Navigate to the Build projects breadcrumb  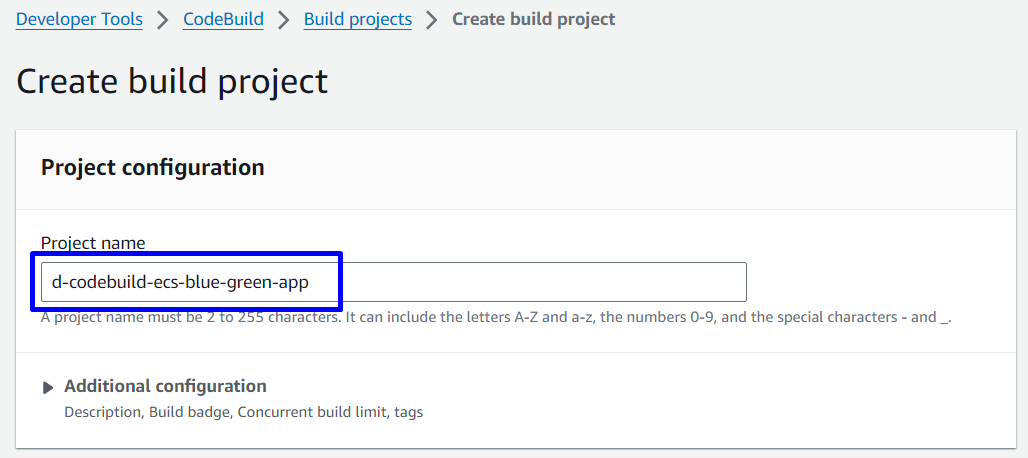(357, 19)
